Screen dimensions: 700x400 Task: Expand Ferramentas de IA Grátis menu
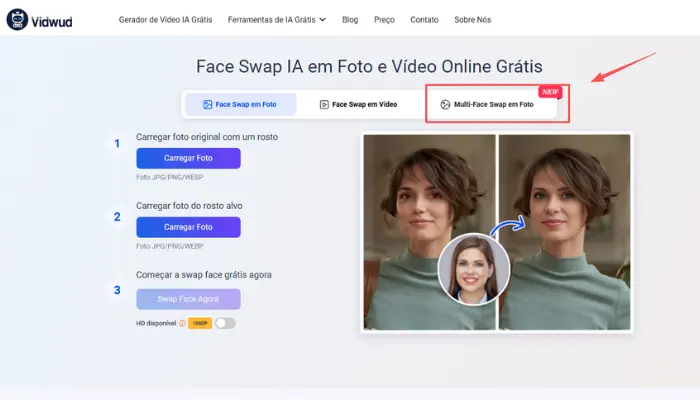coord(277,20)
